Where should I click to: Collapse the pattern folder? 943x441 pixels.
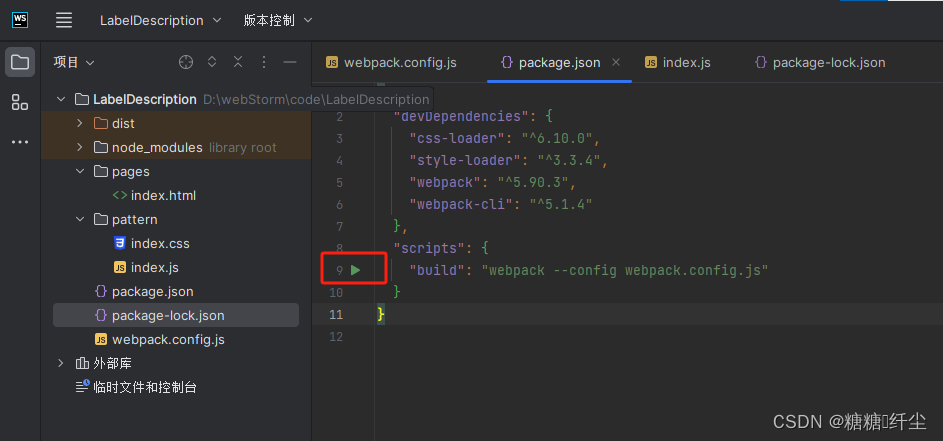80,219
